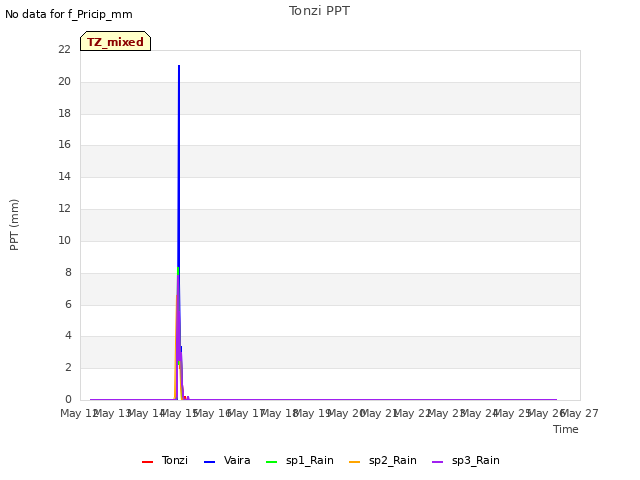This screenshot has width=640, height=480.
Task: Click the May 27 x-axis tick label
Action: pos(582,413)
